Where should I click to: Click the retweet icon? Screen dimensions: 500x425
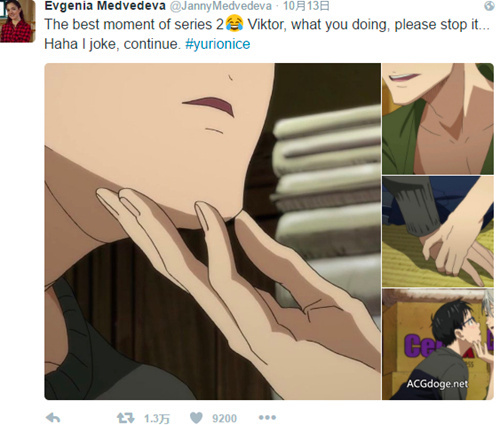pyautogui.click(x=125, y=418)
